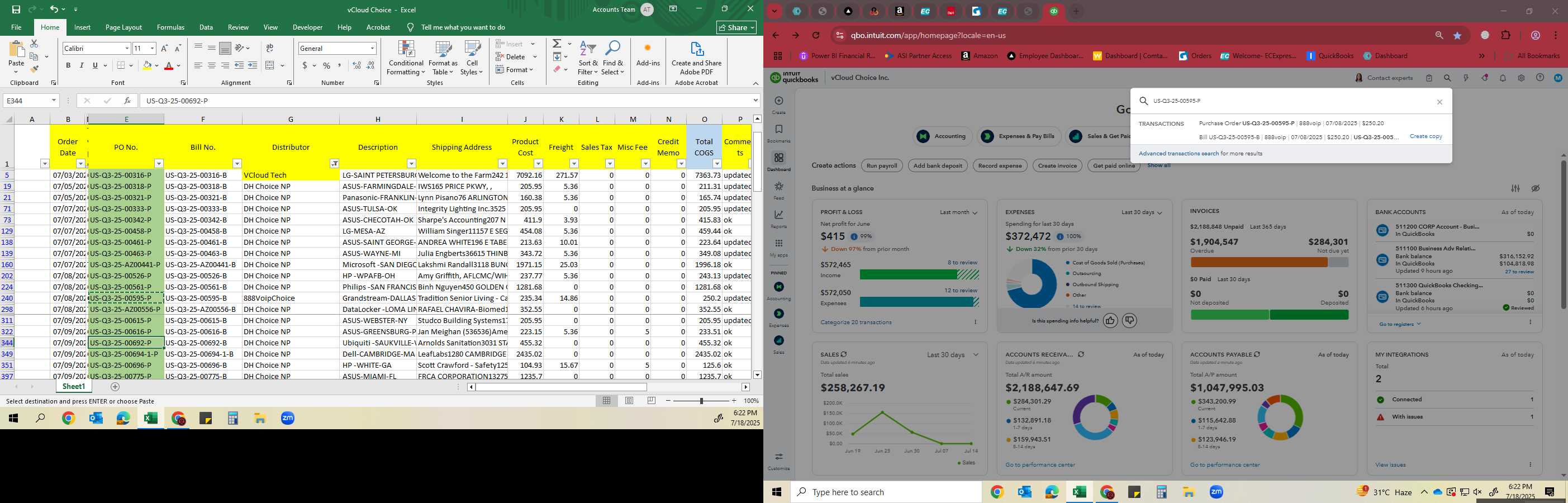This screenshot has height=503, width=1568.
Task: Open Format as Table gallery
Action: (443, 58)
